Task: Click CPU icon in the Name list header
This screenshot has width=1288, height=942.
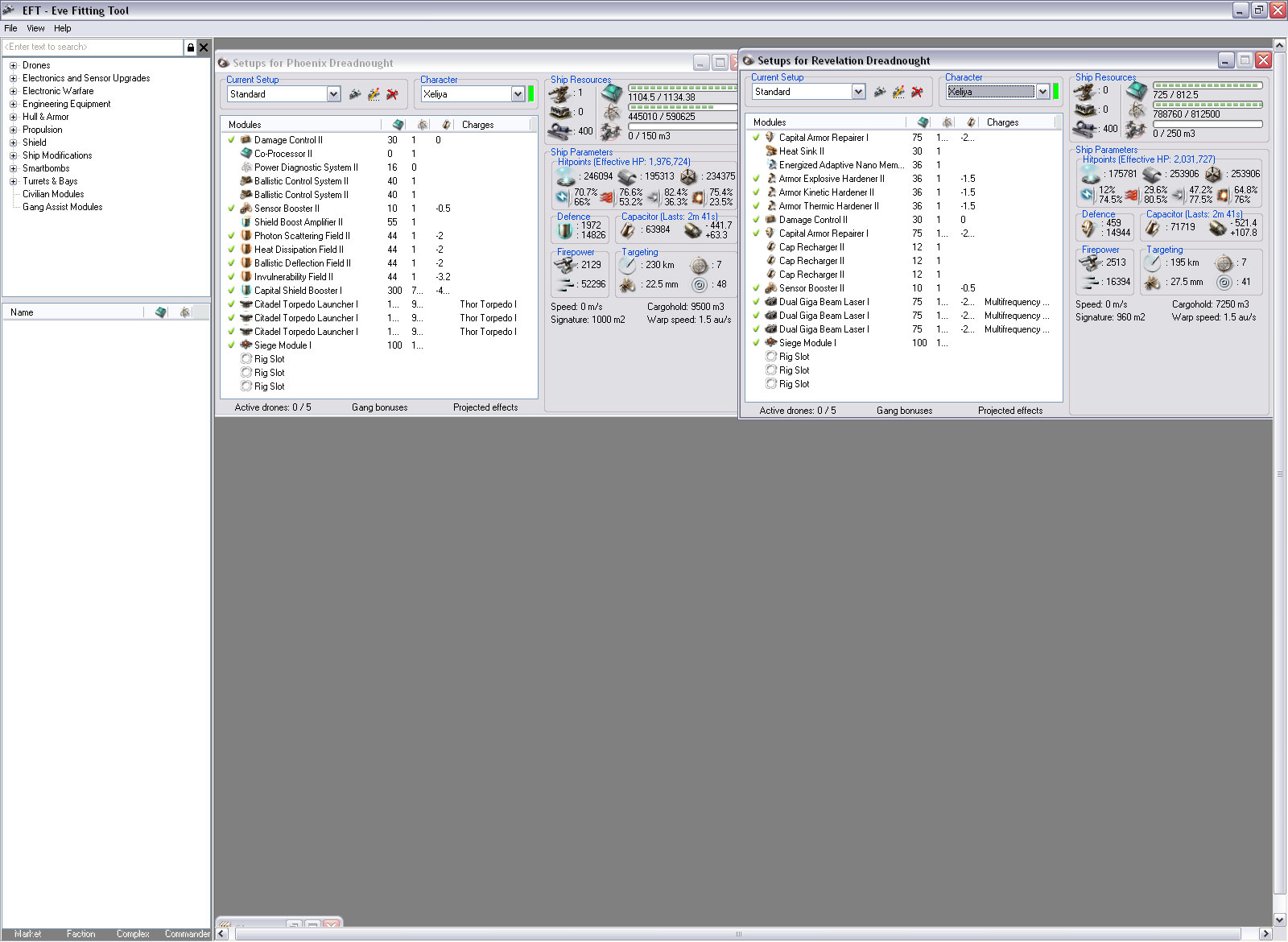Action: pyautogui.click(x=161, y=312)
